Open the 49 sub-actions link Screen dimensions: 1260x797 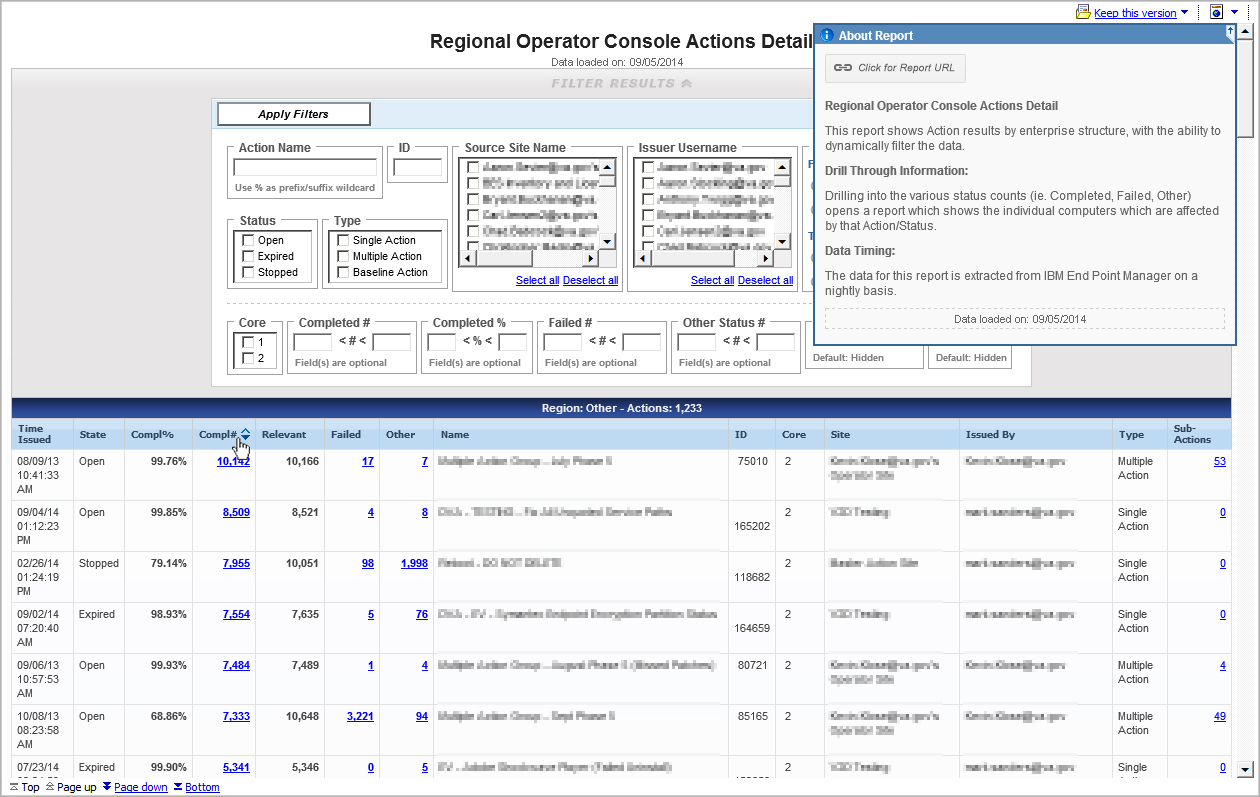click(x=1220, y=716)
